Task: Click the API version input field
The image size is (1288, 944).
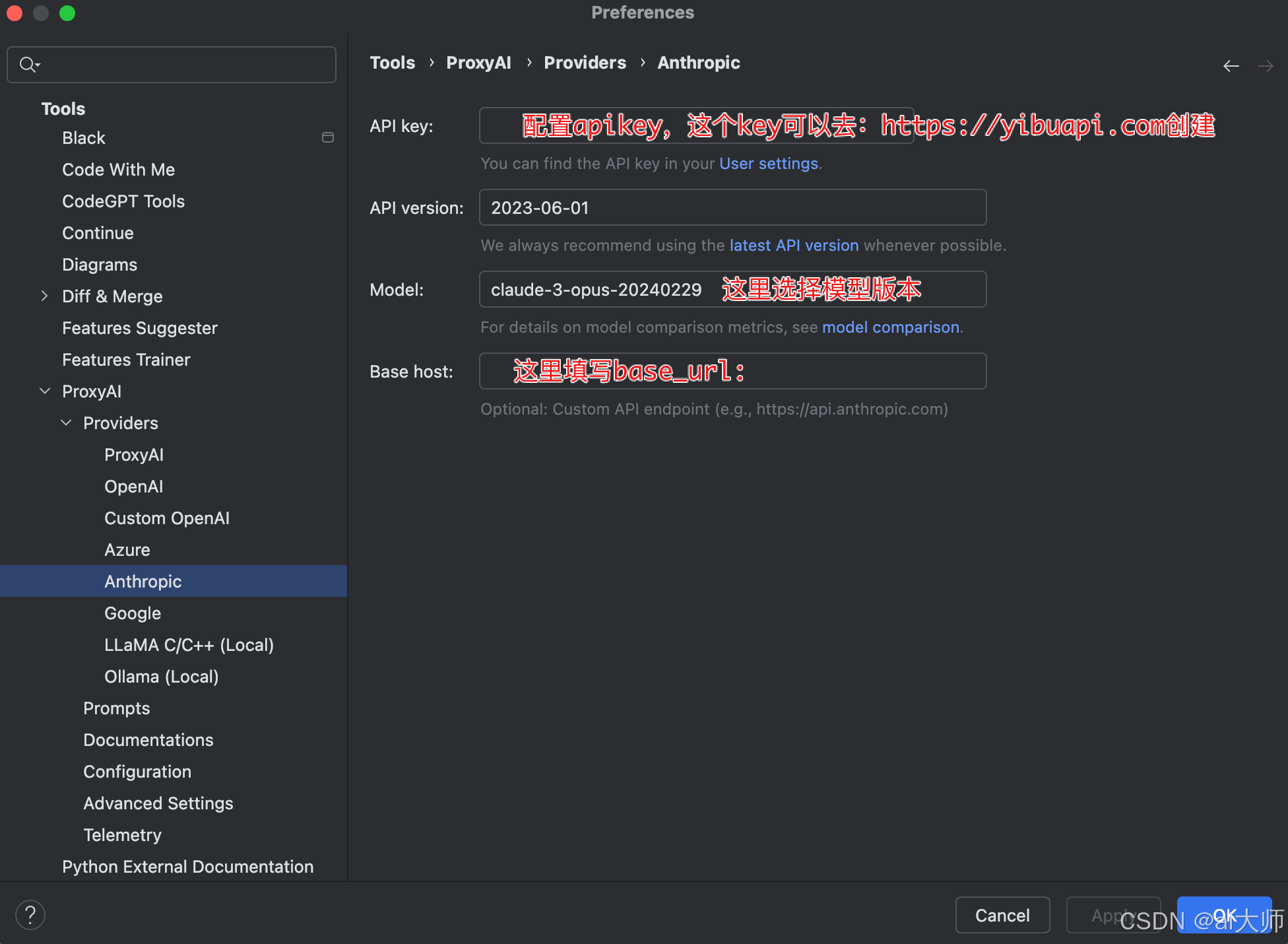Action: point(732,208)
